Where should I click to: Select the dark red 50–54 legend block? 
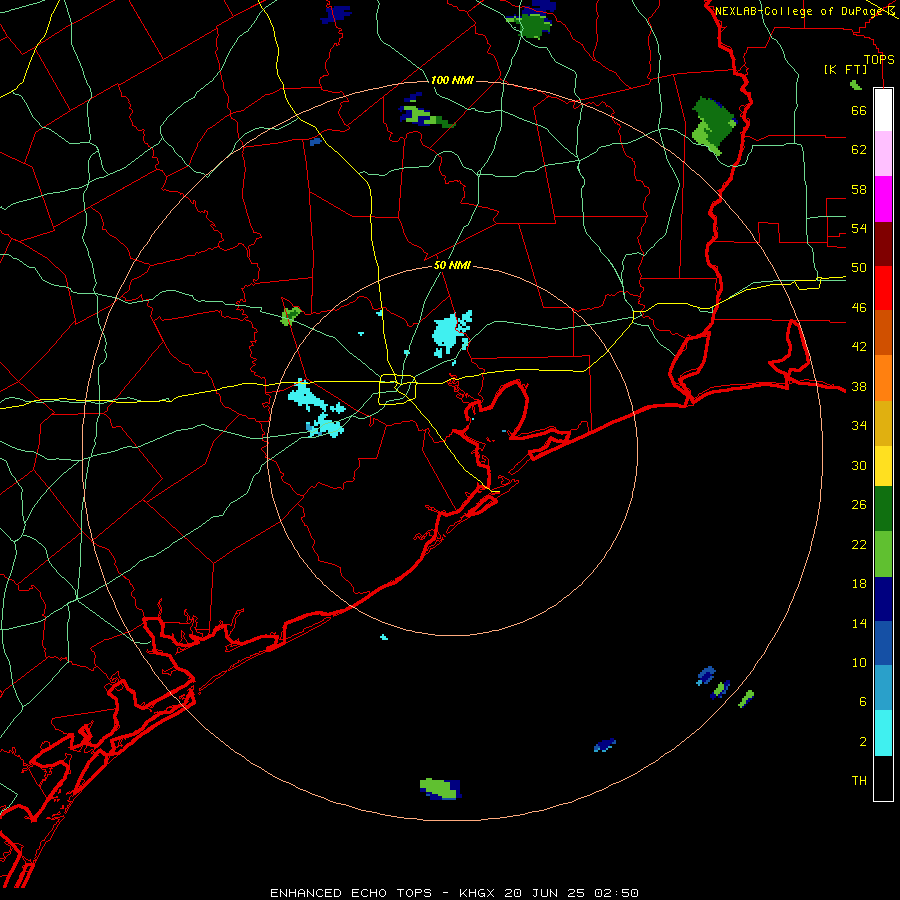[x=883, y=244]
